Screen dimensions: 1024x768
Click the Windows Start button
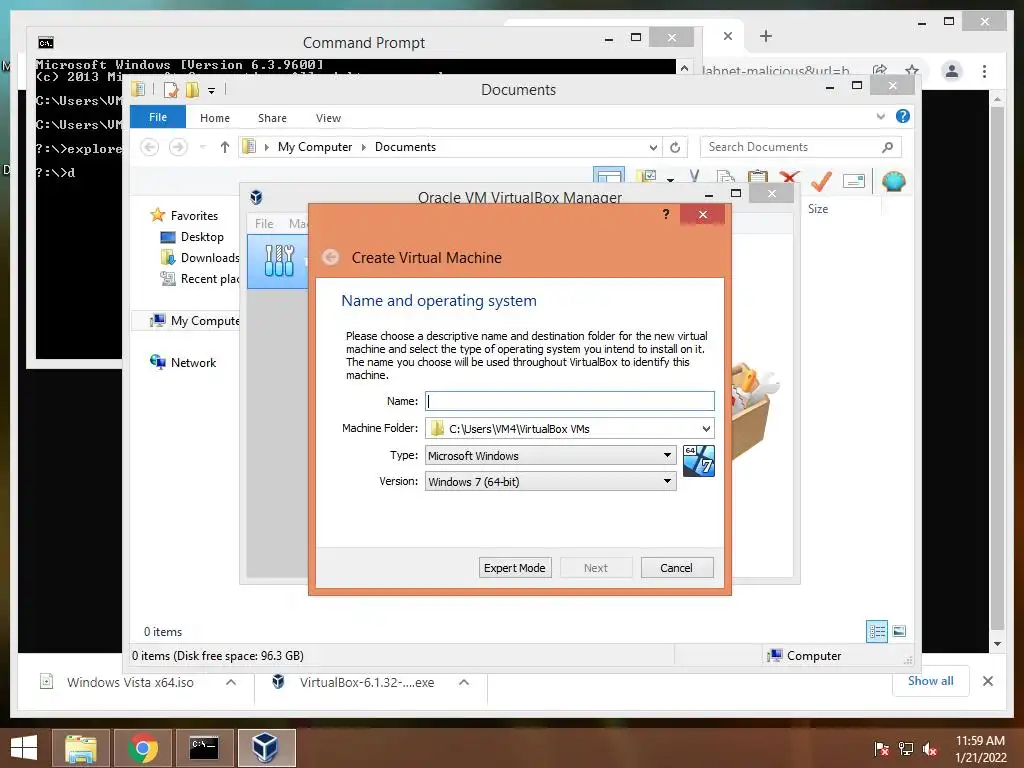tap(24, 748)
